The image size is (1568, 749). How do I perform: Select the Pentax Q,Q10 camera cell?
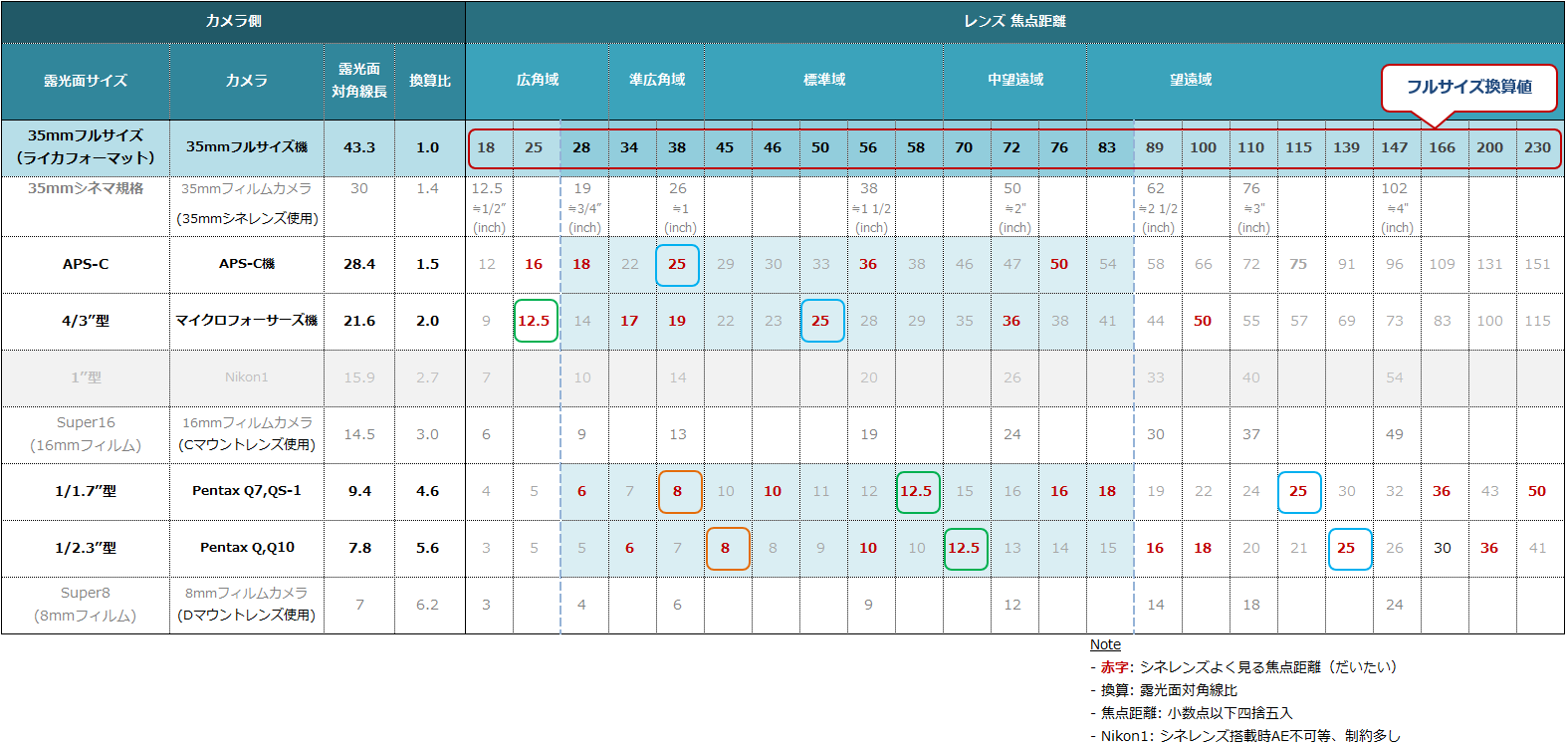[x=247, y=548]
